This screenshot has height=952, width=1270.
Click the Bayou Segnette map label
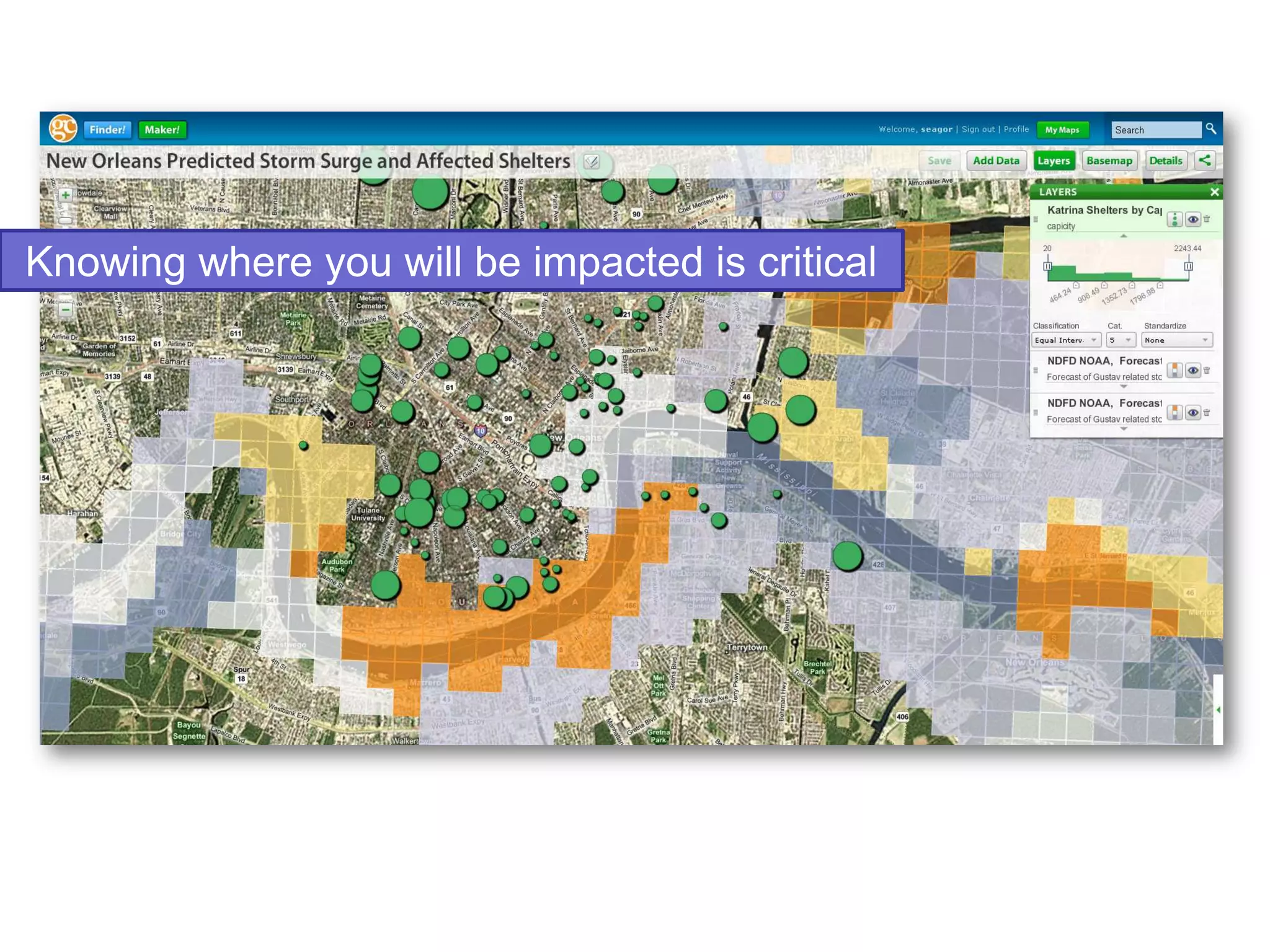189,730
